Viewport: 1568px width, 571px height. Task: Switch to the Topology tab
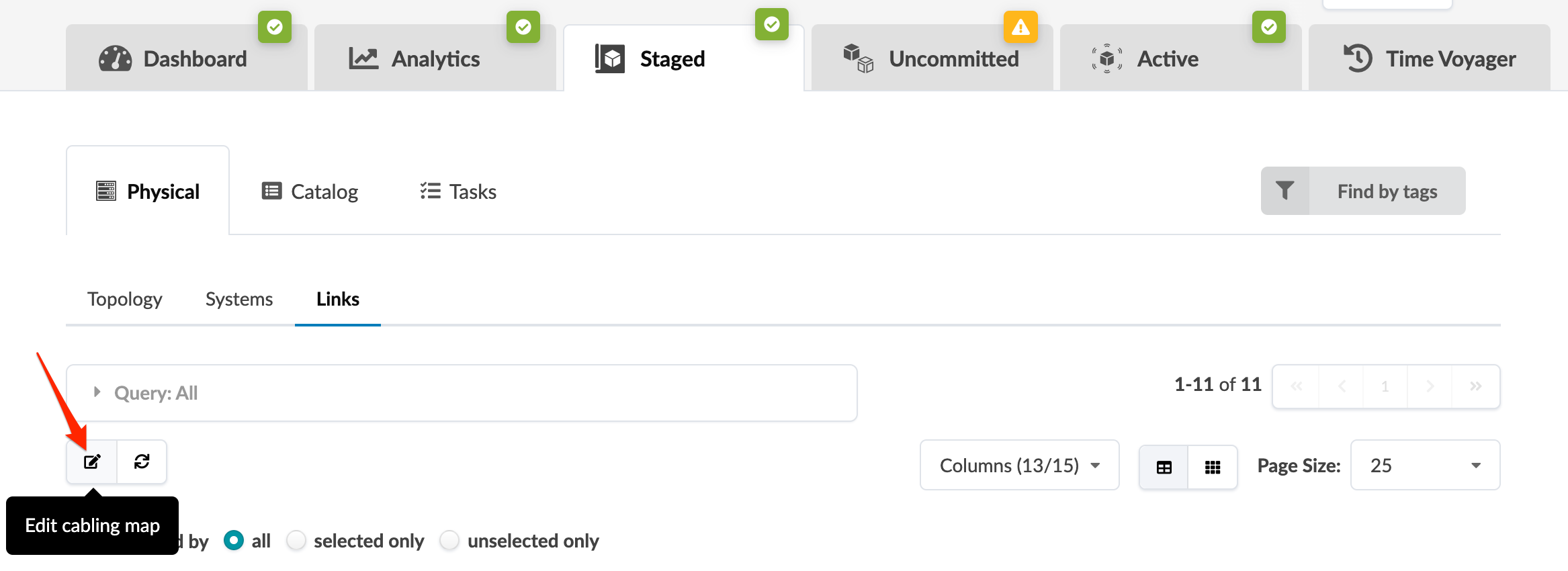125,299
